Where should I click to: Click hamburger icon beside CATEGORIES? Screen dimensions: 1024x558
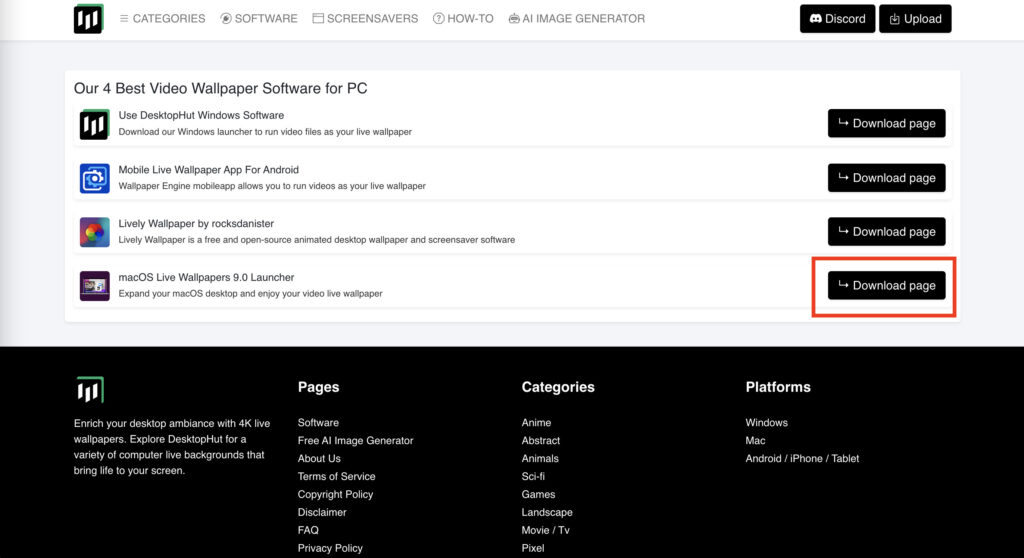[x=124, y=18]
